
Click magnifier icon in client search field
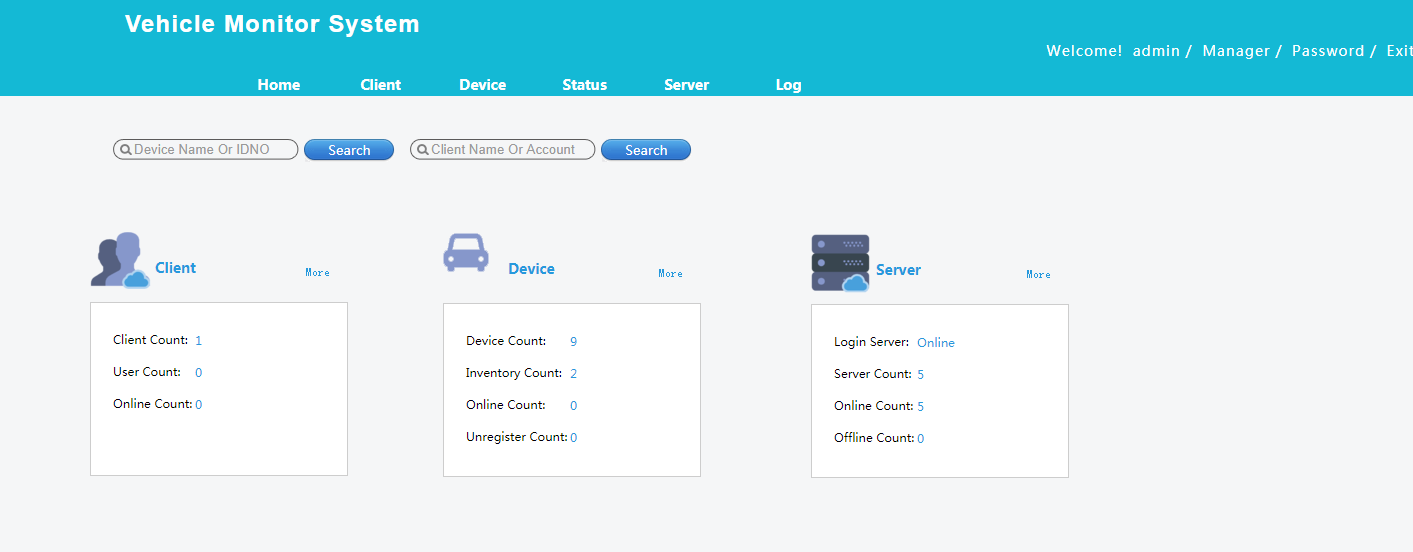click(423, 150)
